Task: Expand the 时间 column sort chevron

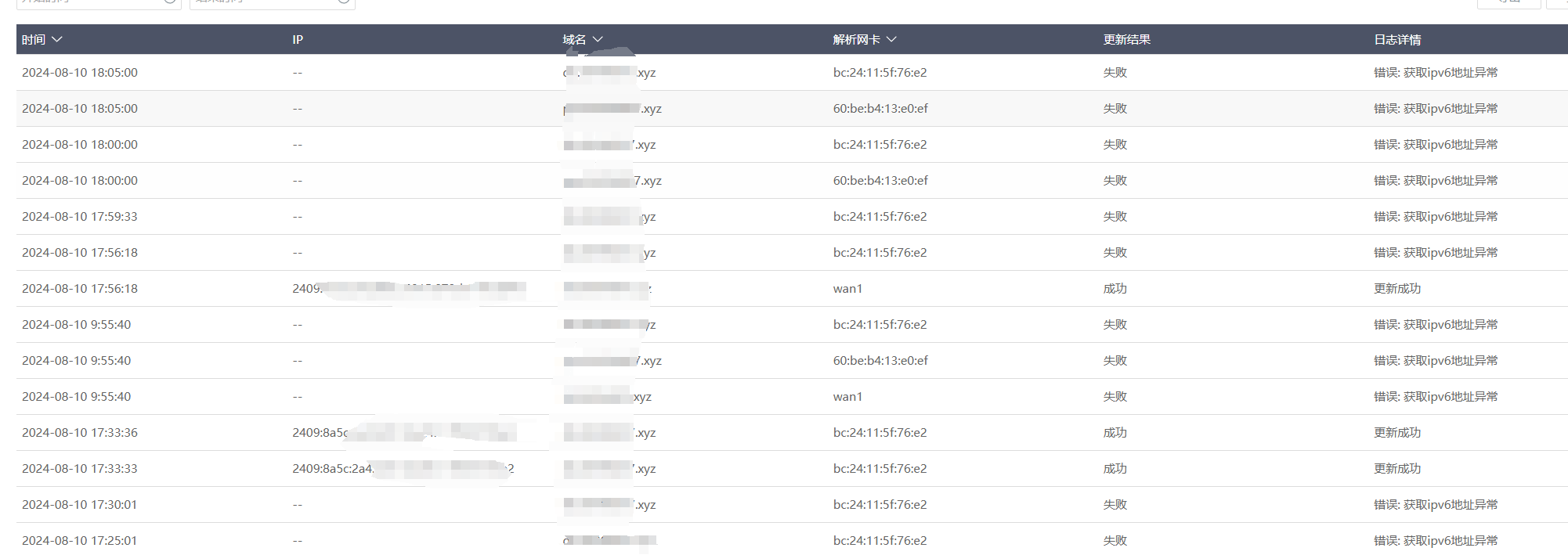Action: [x=56, y=39]
